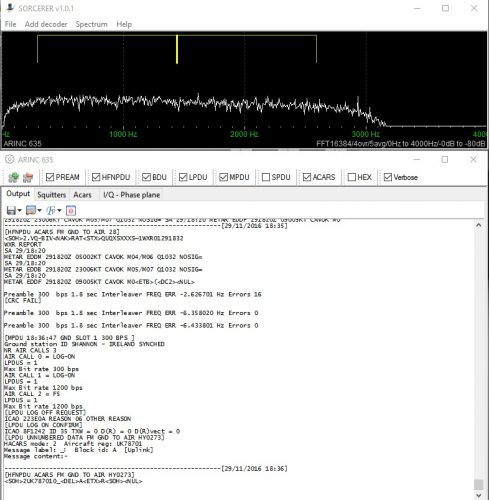Click the floppy disk save icon
The height and width of the screenshot is (500, 489).
point(11,210)
